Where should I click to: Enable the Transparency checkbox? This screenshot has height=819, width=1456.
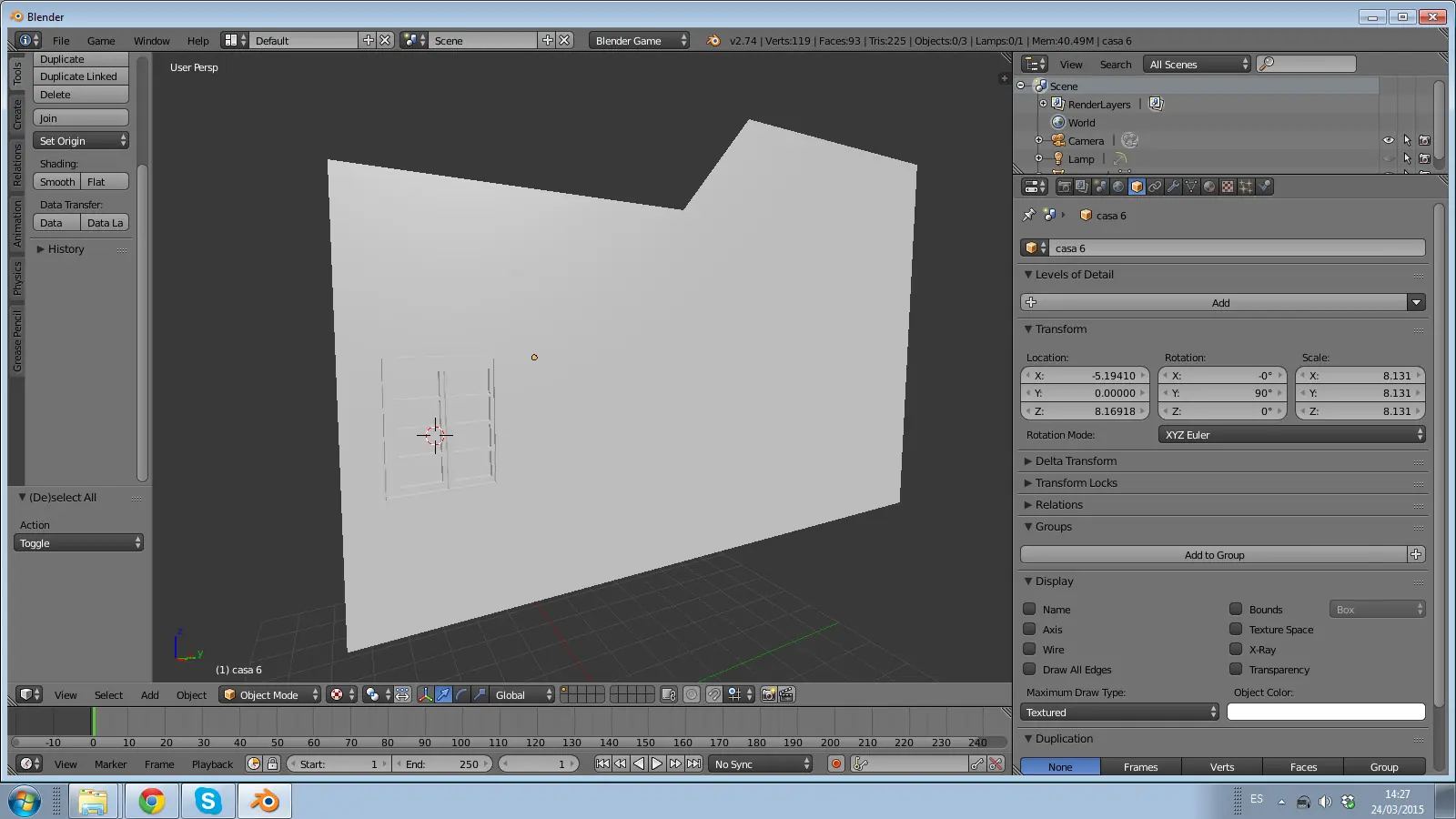(1236, 669)
